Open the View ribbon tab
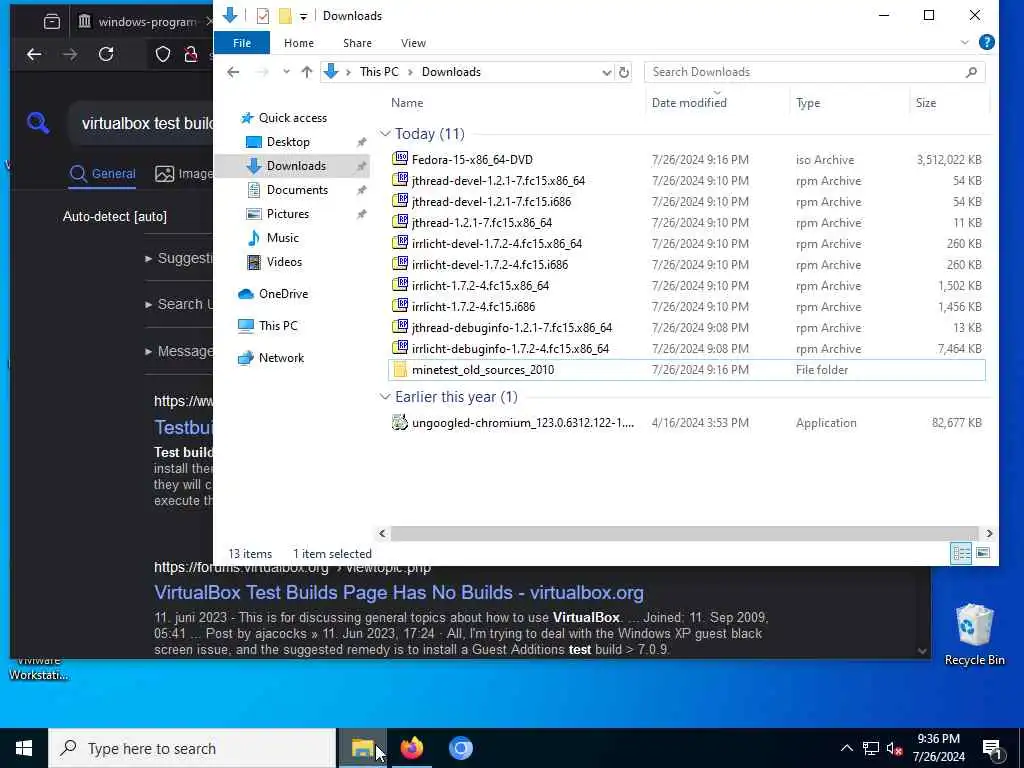This screenshot has width=1024, height=768. coord(413,43)
